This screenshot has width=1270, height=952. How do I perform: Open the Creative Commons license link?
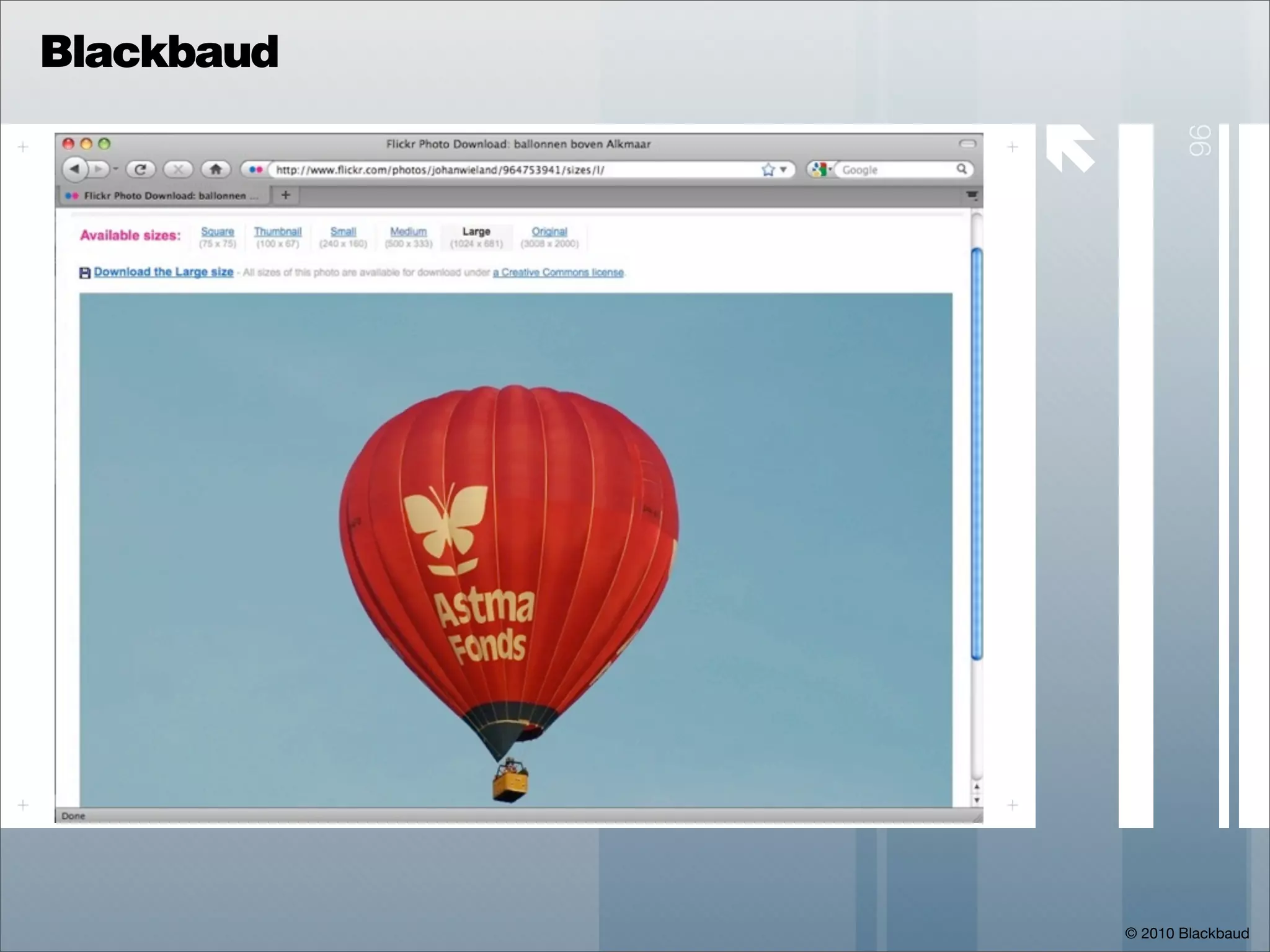[558, 273]
